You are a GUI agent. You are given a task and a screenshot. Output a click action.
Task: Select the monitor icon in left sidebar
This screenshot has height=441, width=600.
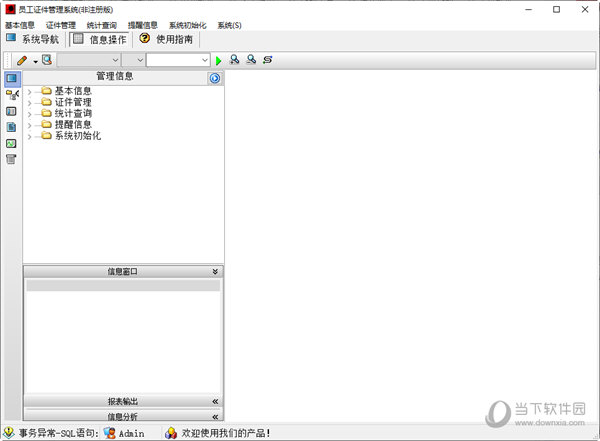point(12,78)
